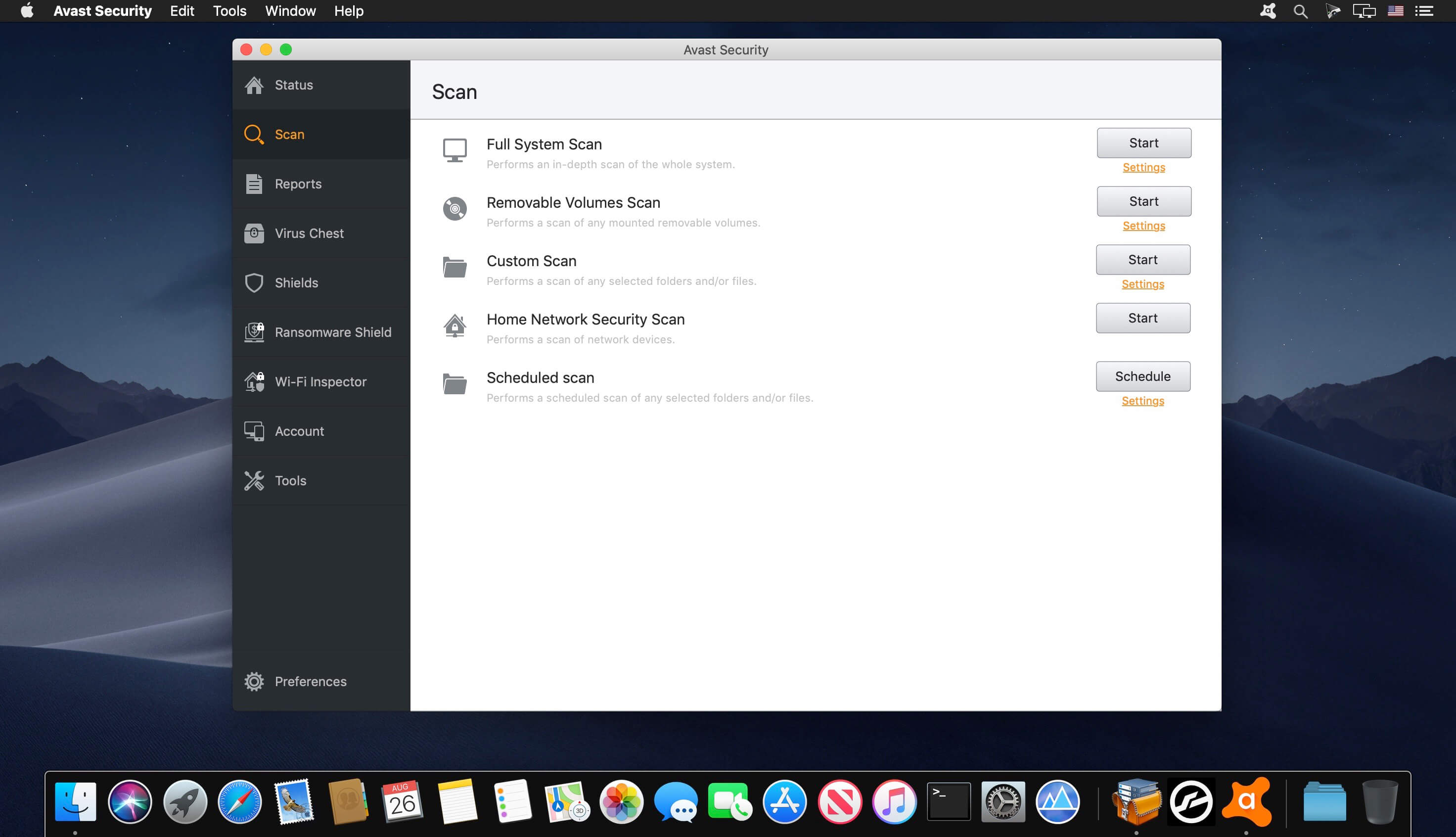Click Settings under Custom Scan
The image size is (1456, 837).
[1143, 284]
